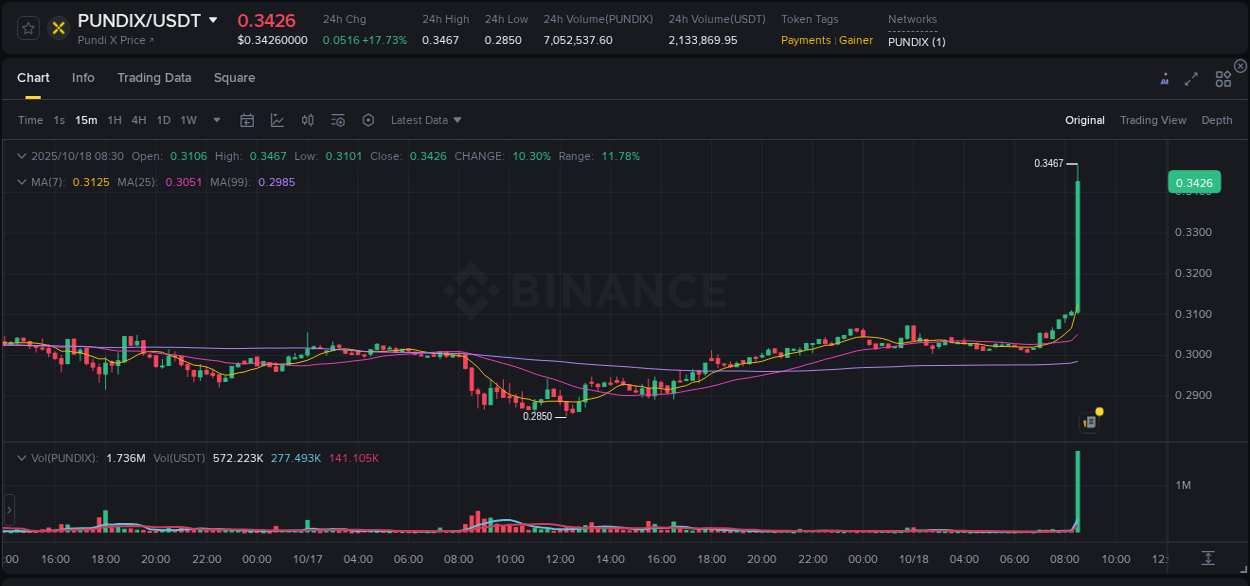
Task: Switch chart style using the line chart icon
Action: click(277, 119)
